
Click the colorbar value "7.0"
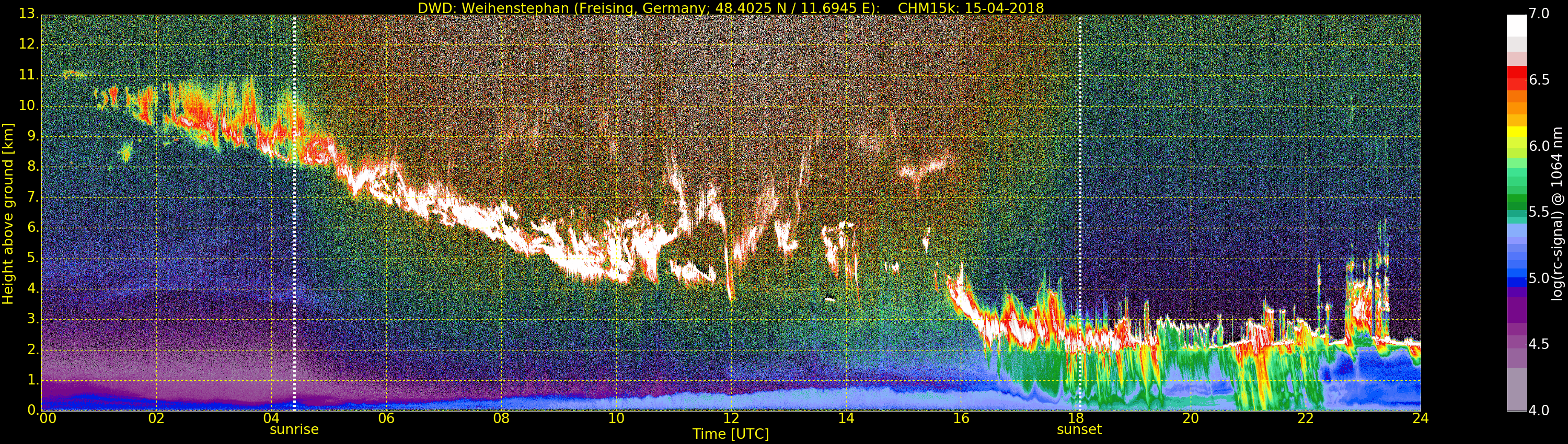tap(1539, 14)
